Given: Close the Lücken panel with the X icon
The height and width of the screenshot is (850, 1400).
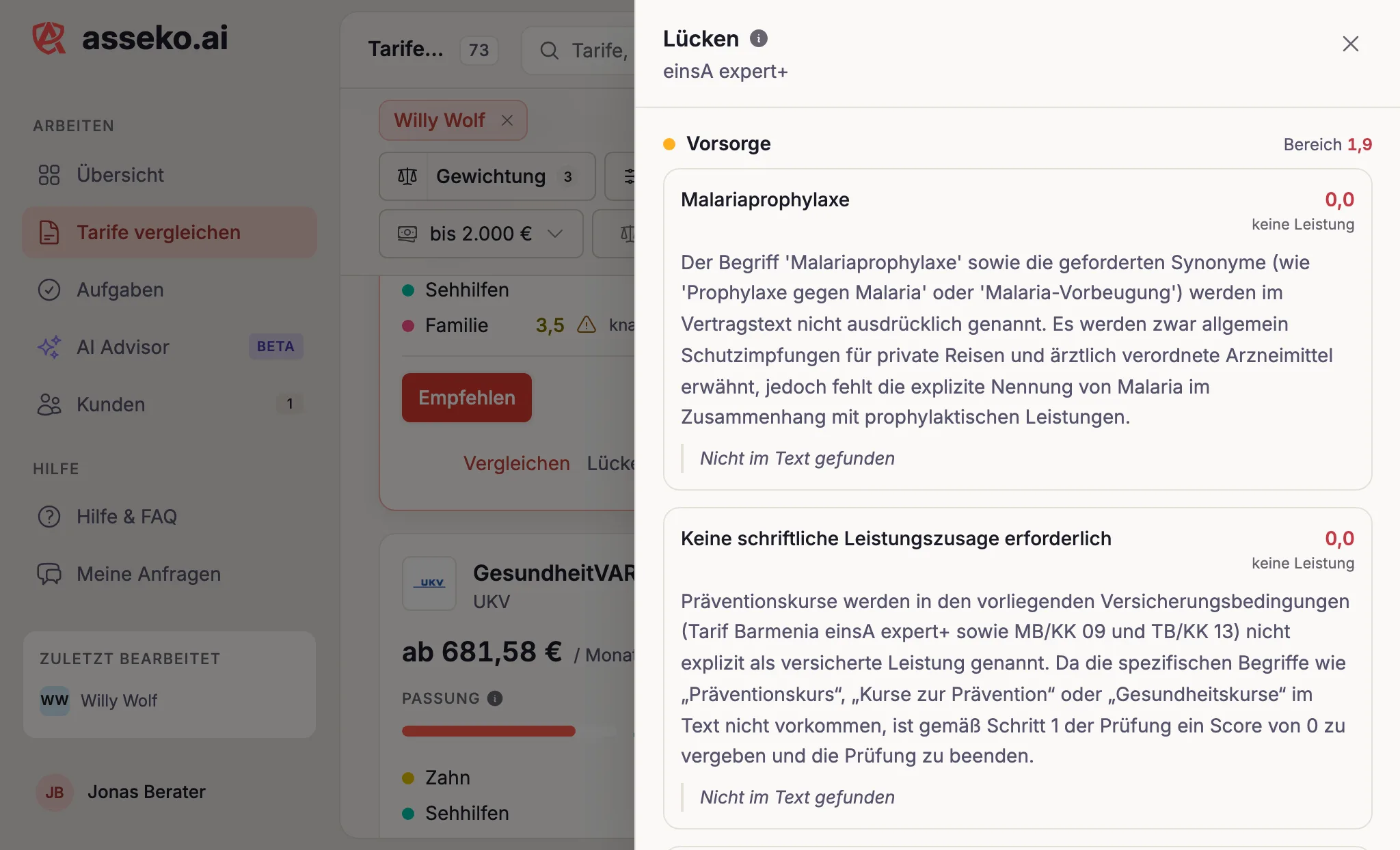Looking at the screenshot, I should click(1350, 44).
